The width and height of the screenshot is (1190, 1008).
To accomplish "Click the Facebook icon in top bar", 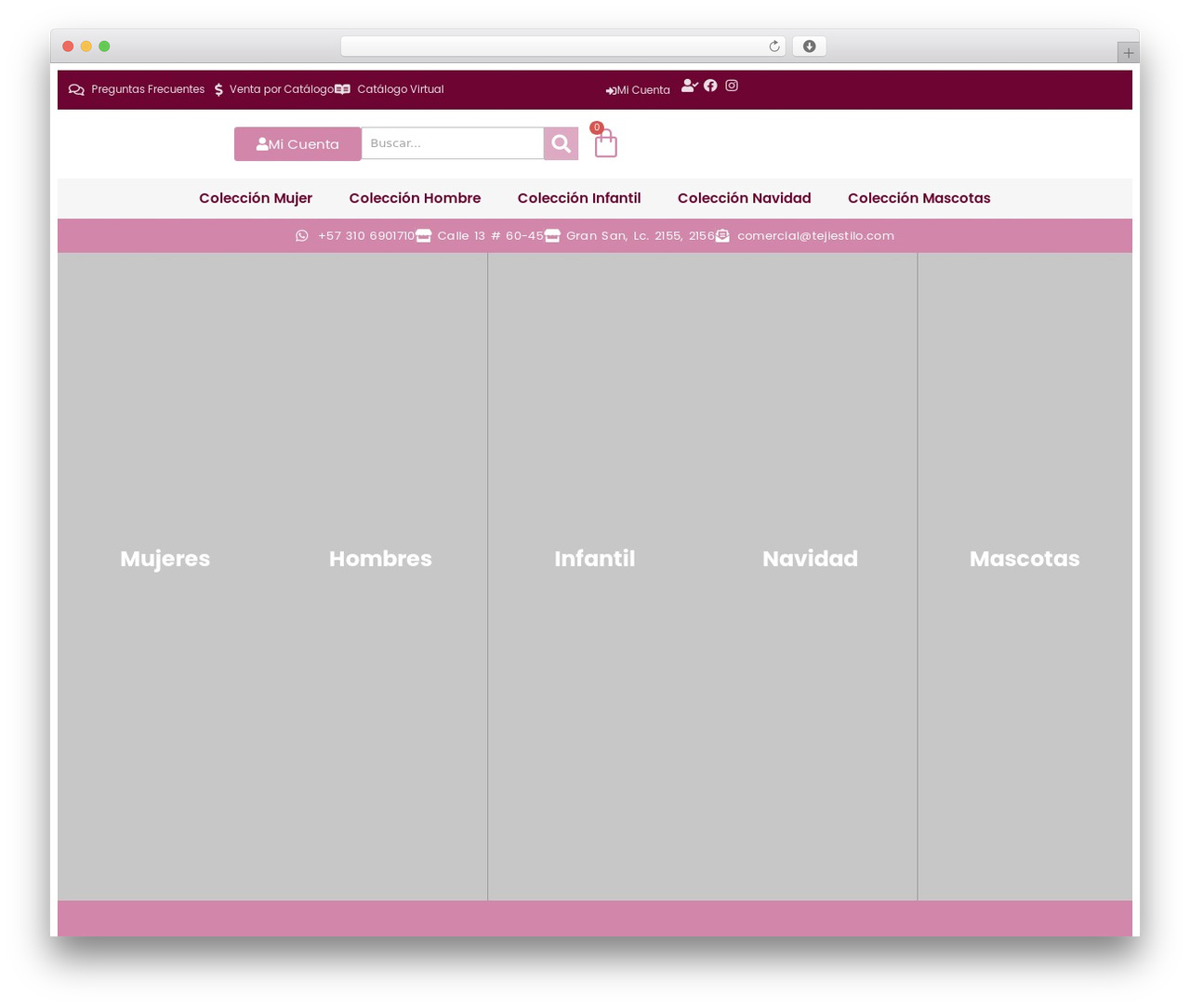I will 710,86.
